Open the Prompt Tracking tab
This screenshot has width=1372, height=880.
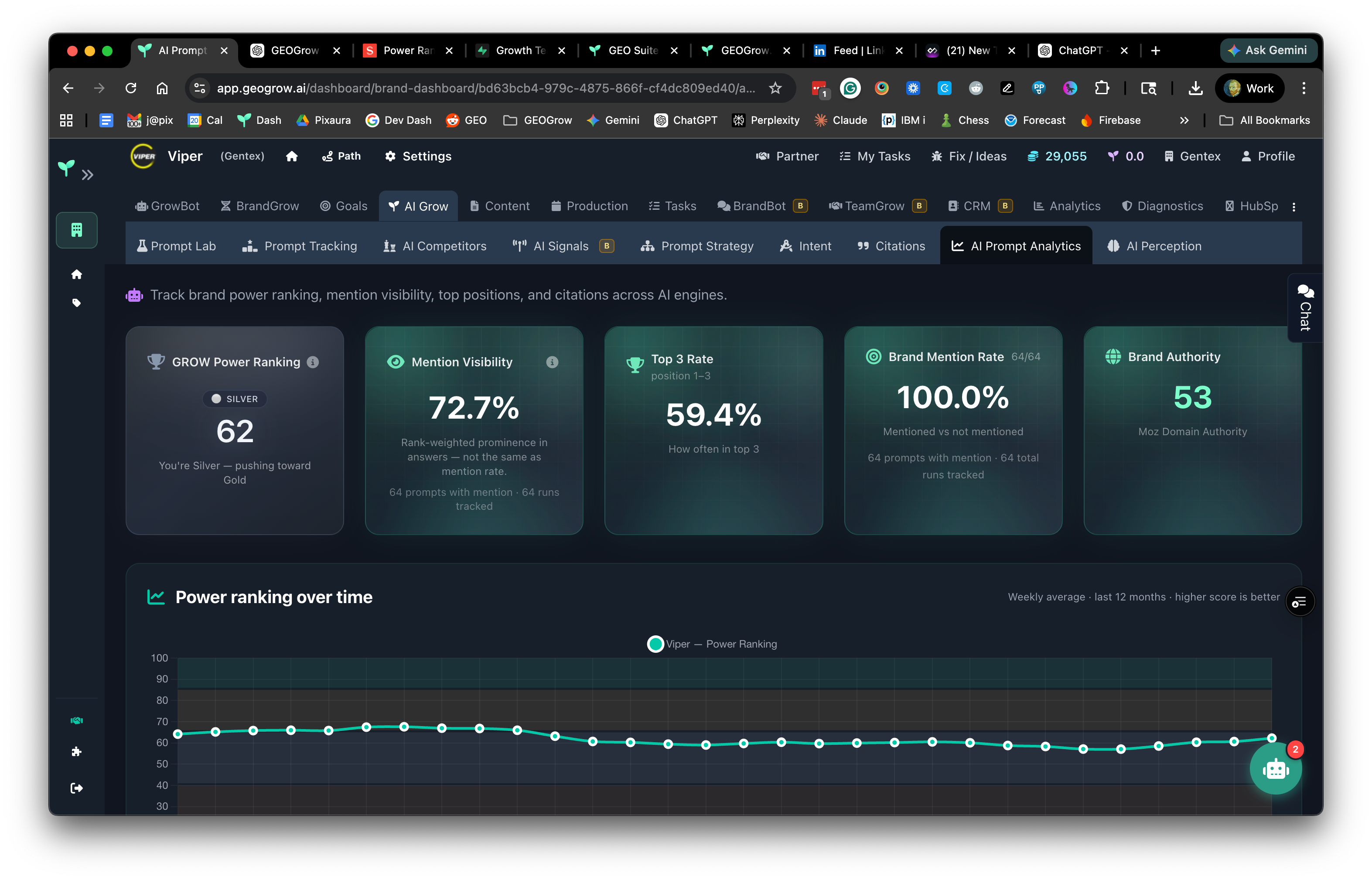coord(300,246)
